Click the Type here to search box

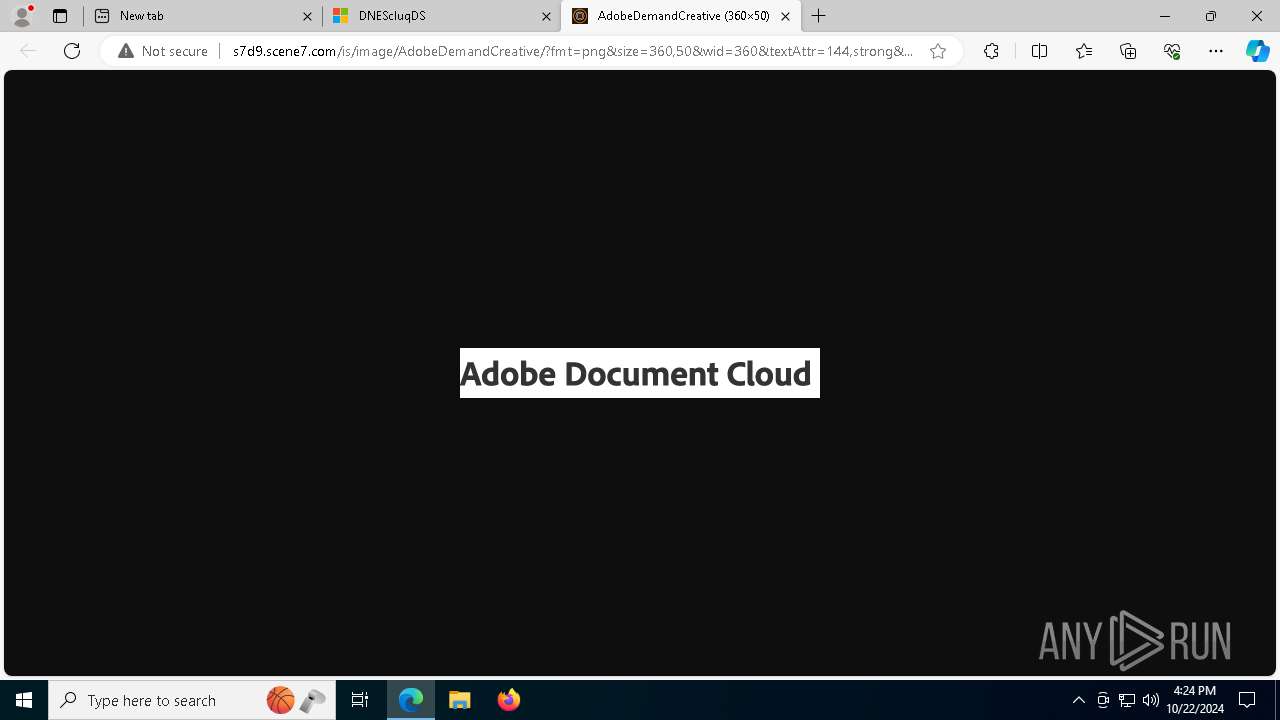(x=193, y=700)
